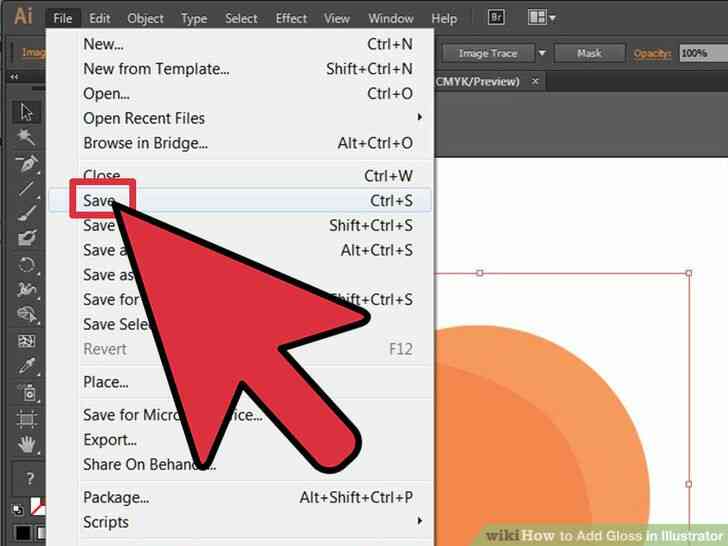728x546 pixels.
Task: Choose Open... from the File menu
Action: pos(240,93)
